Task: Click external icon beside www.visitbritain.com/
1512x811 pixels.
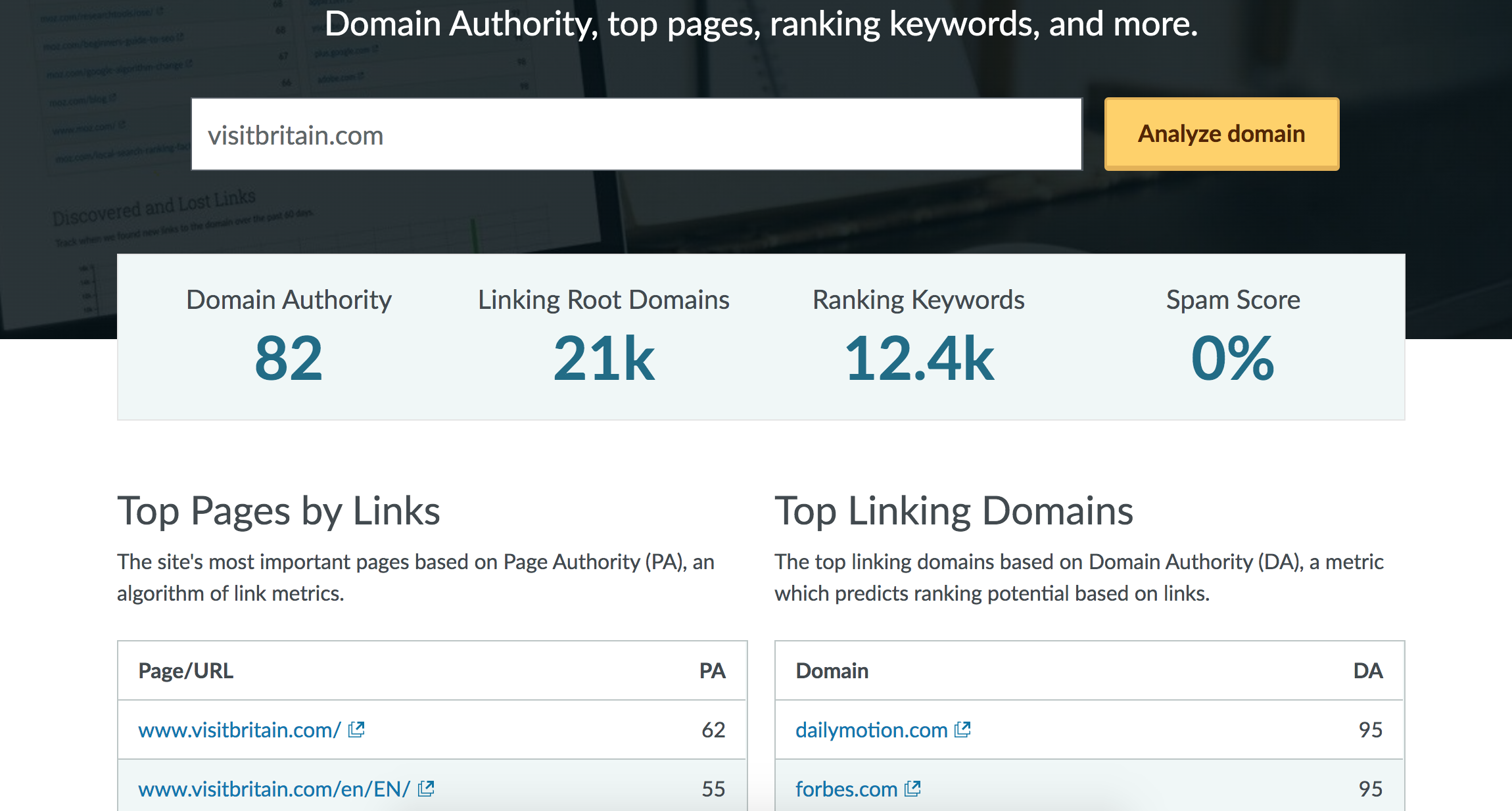Action: (x=356, y=729)
